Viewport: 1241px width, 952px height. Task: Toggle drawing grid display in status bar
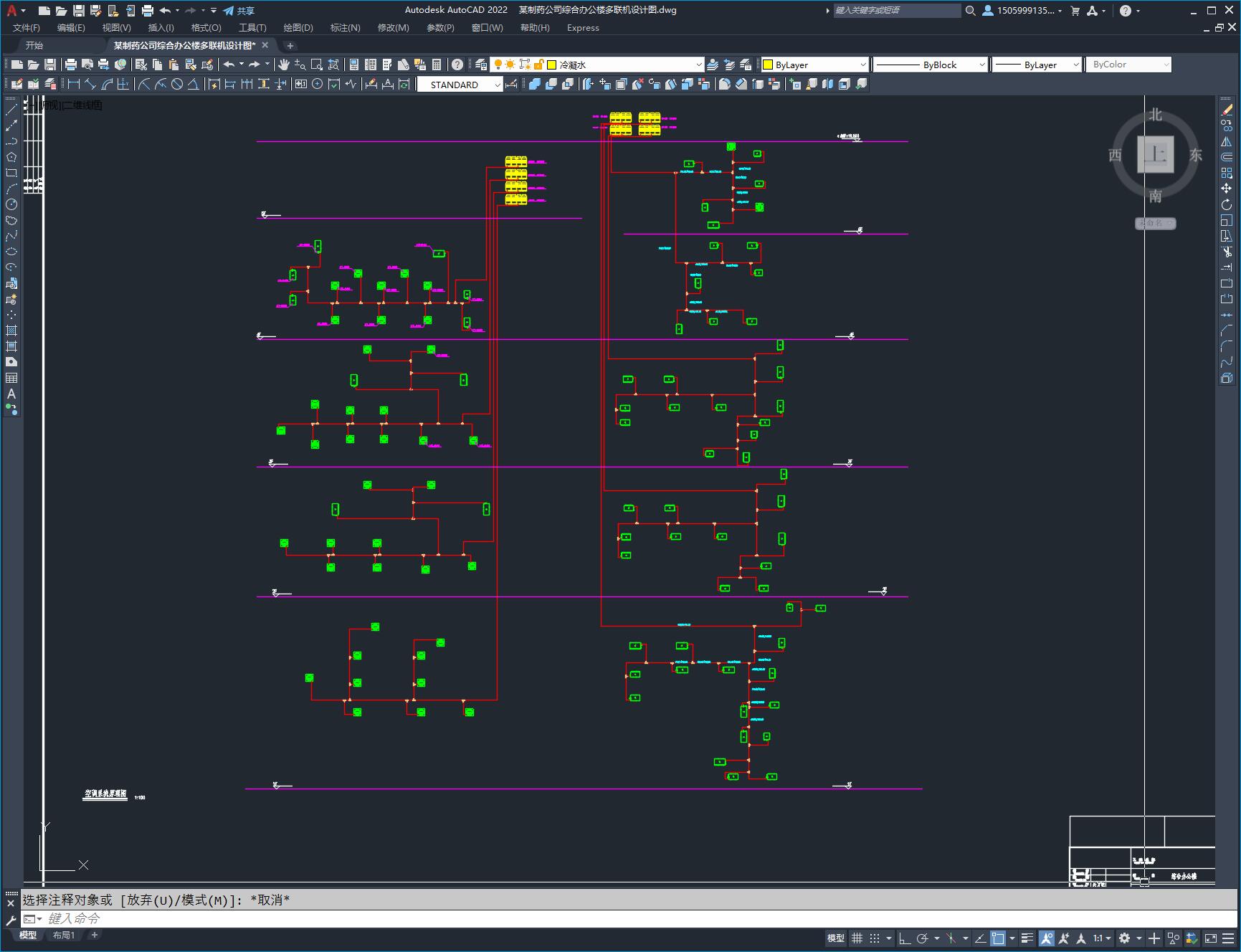(857, 938)
